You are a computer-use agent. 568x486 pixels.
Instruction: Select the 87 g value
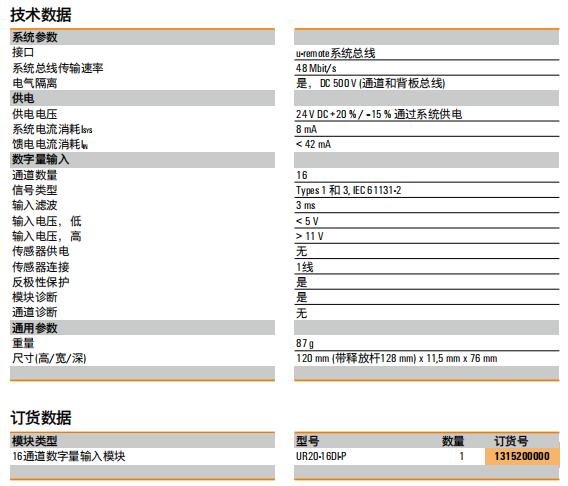(305, 343)
